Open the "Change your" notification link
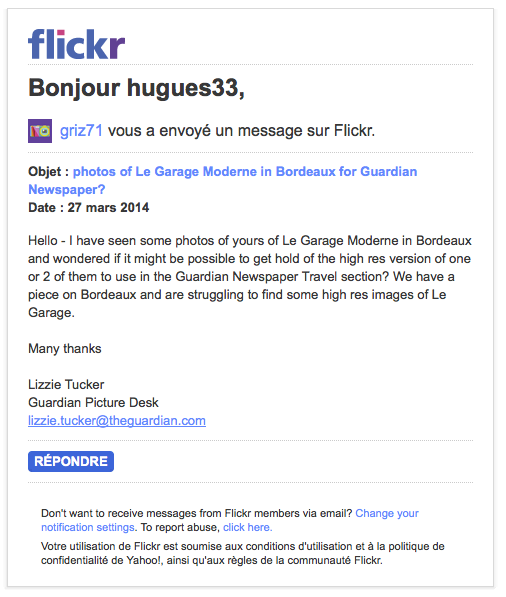506x597 pixels. (x=387, y=513)
